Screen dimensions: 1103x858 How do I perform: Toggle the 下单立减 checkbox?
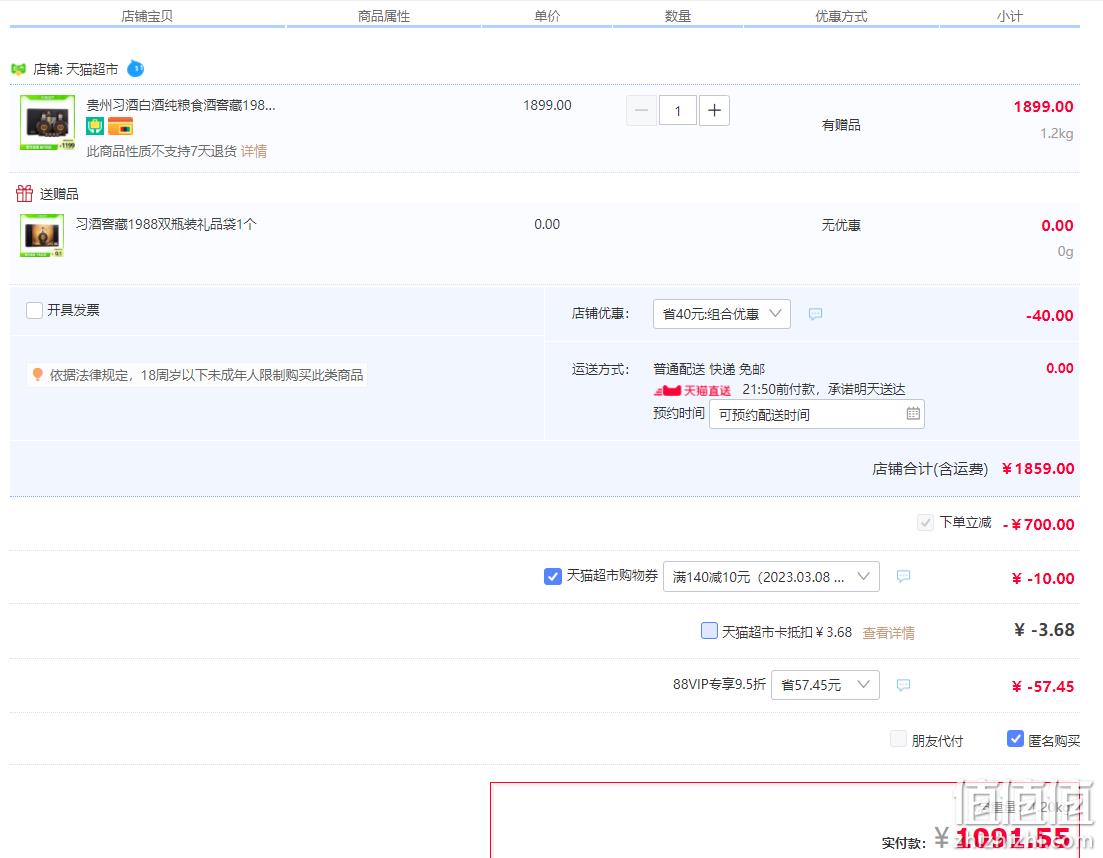click(925, 523)
